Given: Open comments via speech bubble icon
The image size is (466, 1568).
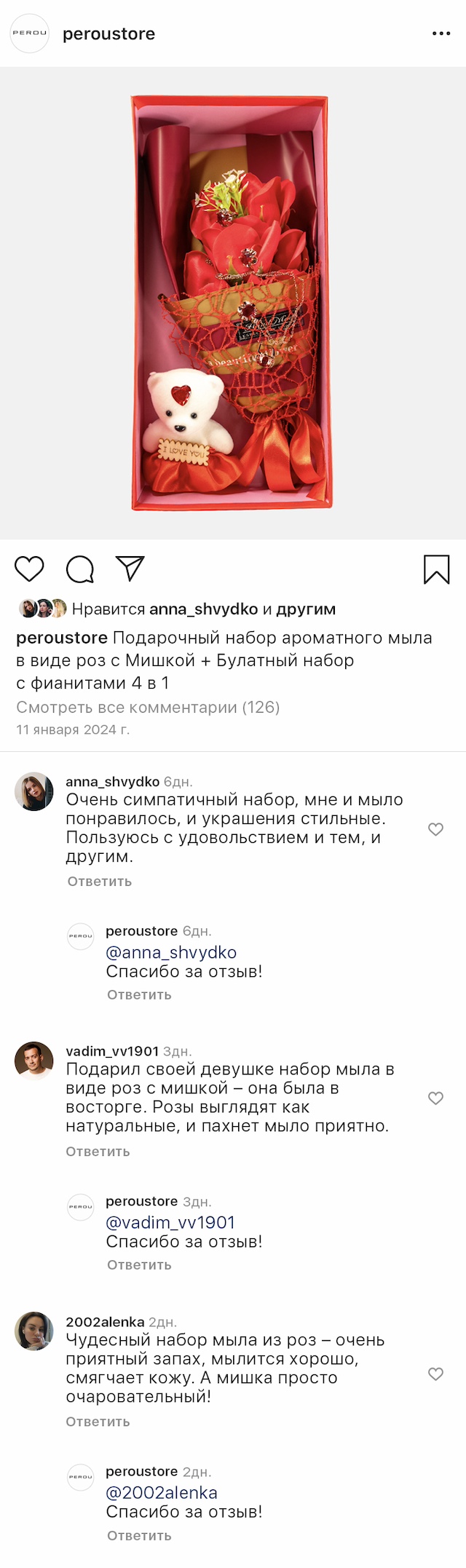Looking at the screenshot, I should point(80,569).
